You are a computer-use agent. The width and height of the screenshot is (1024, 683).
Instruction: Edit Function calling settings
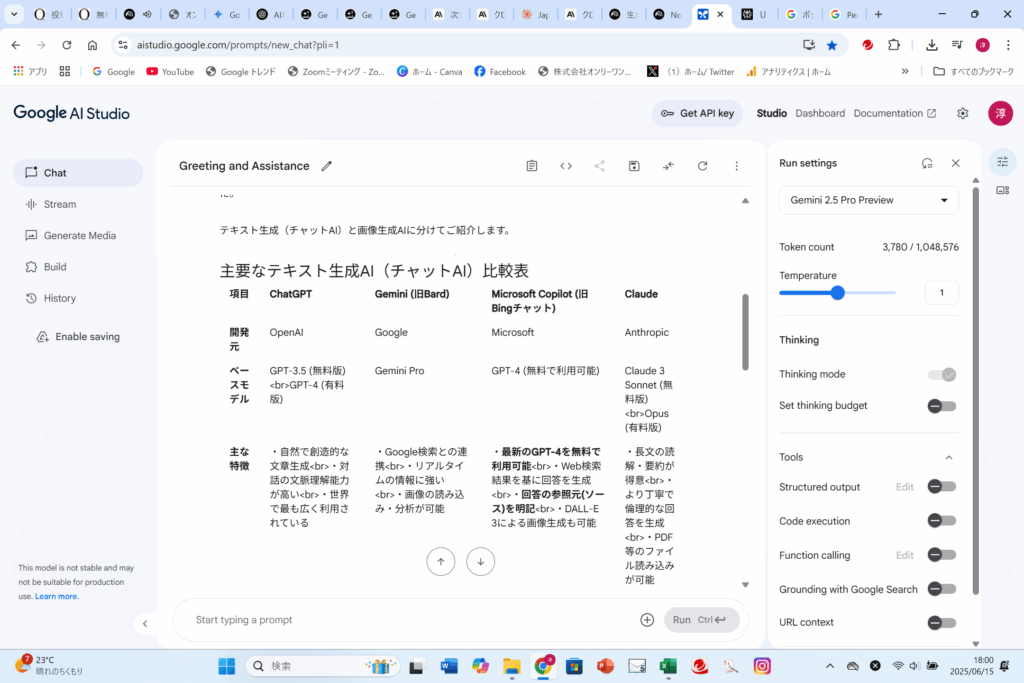904,555
